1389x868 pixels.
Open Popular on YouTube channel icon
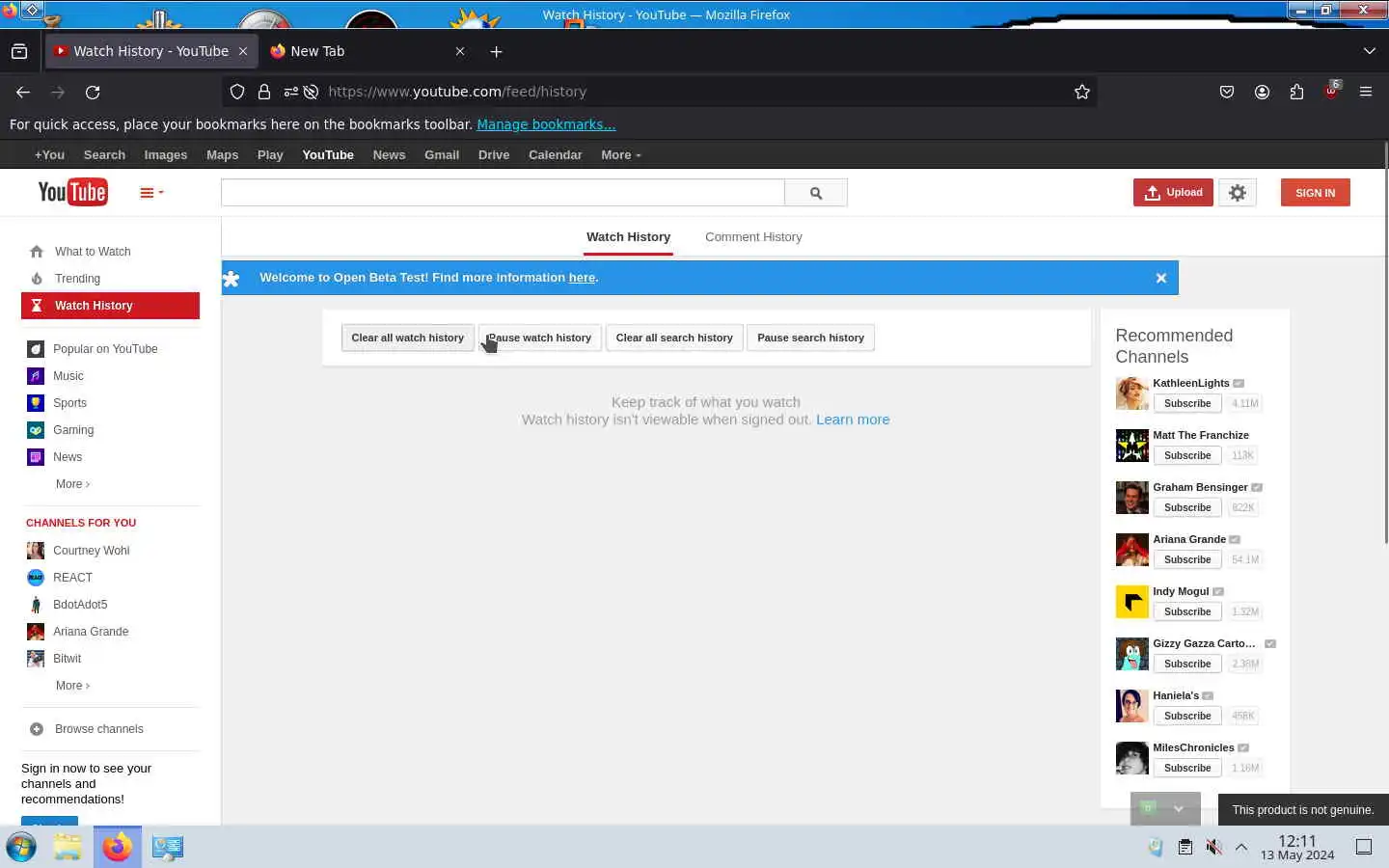coord(36,349)
